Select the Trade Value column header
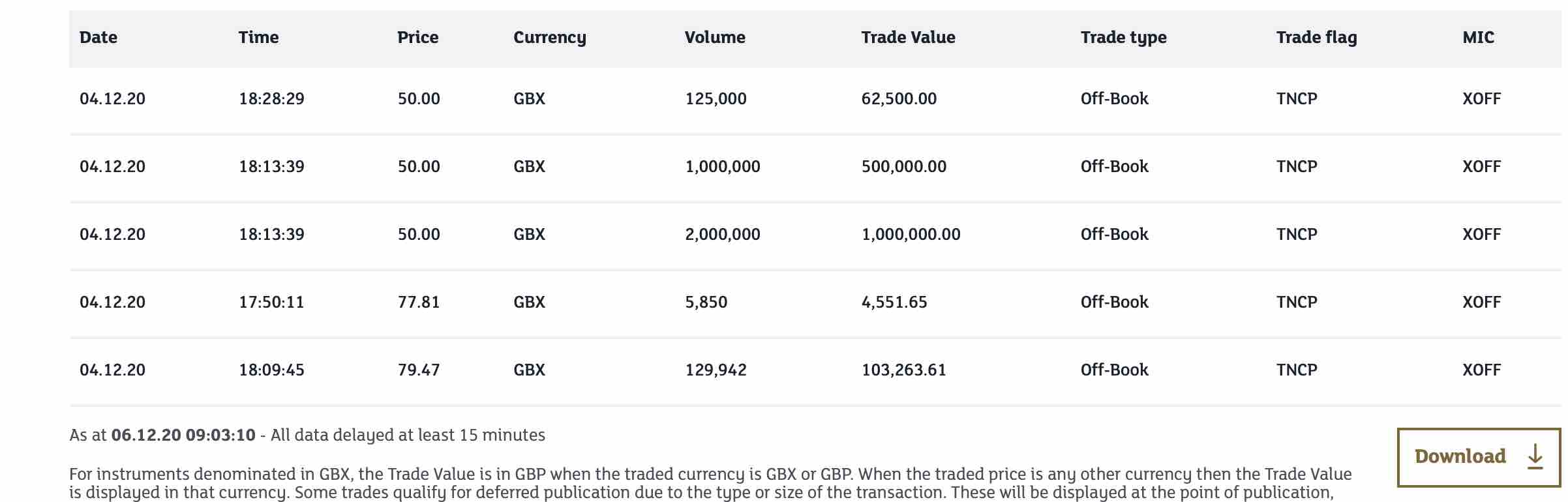The width and height of the screenshot is (1568, 502). pos(908,37)
